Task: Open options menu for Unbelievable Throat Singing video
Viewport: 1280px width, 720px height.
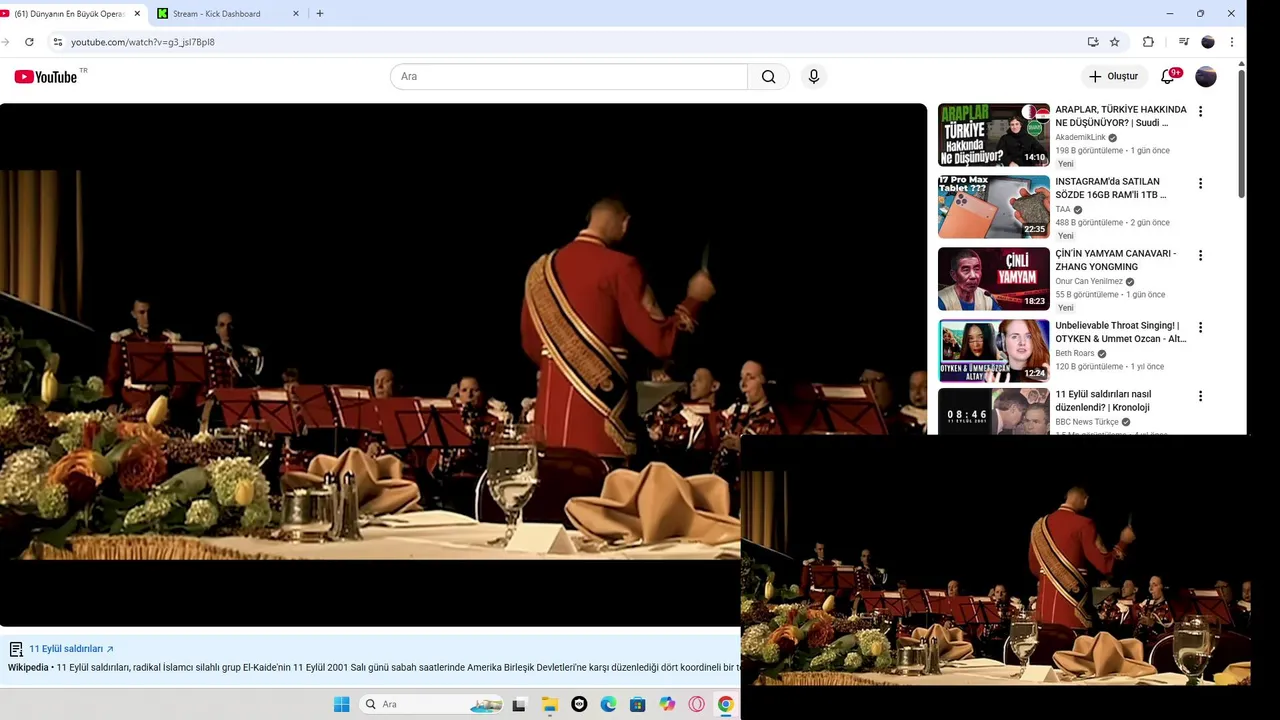Action: pos(1200,328)
